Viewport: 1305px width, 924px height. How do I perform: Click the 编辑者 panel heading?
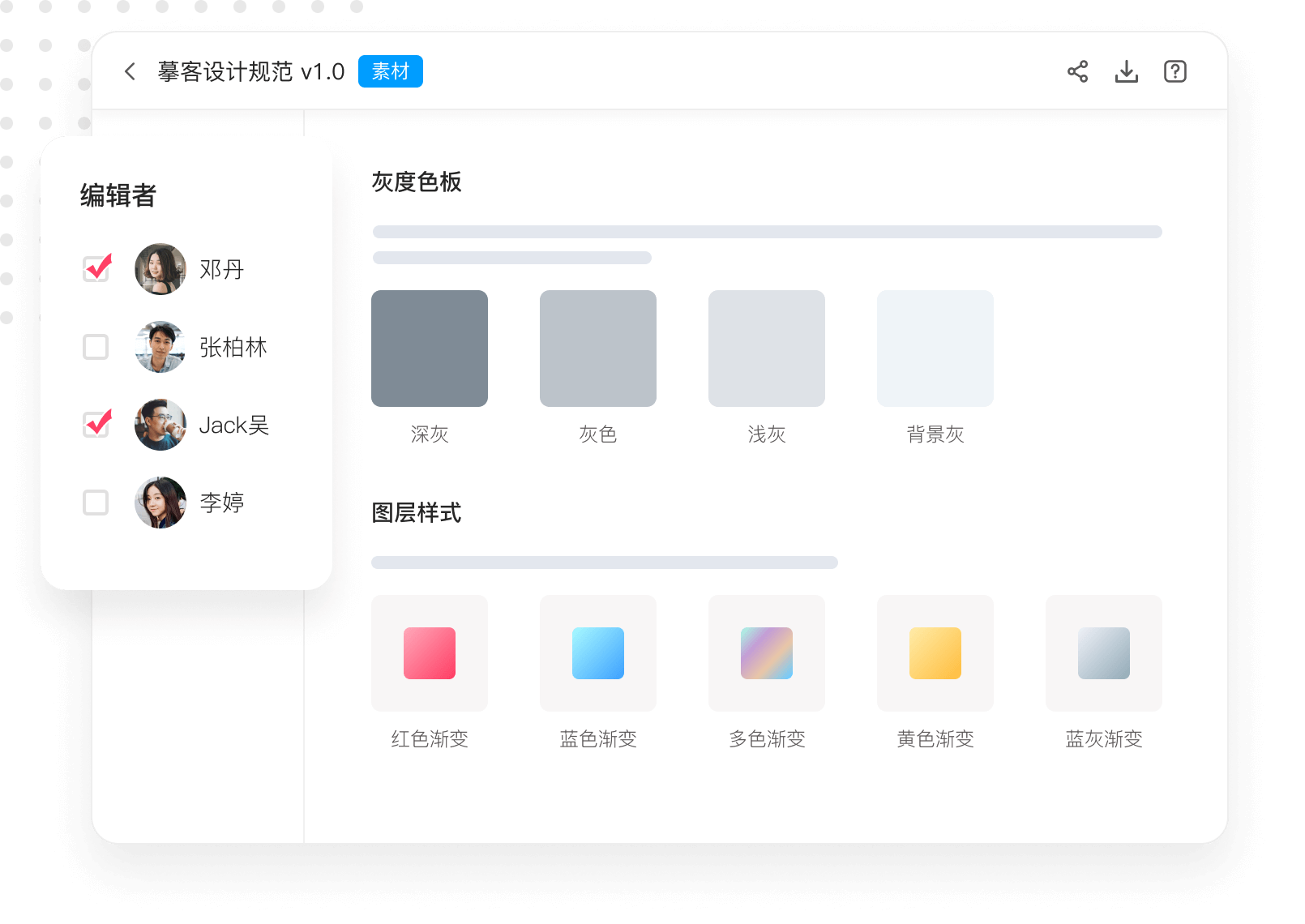[x=118, y=195]
